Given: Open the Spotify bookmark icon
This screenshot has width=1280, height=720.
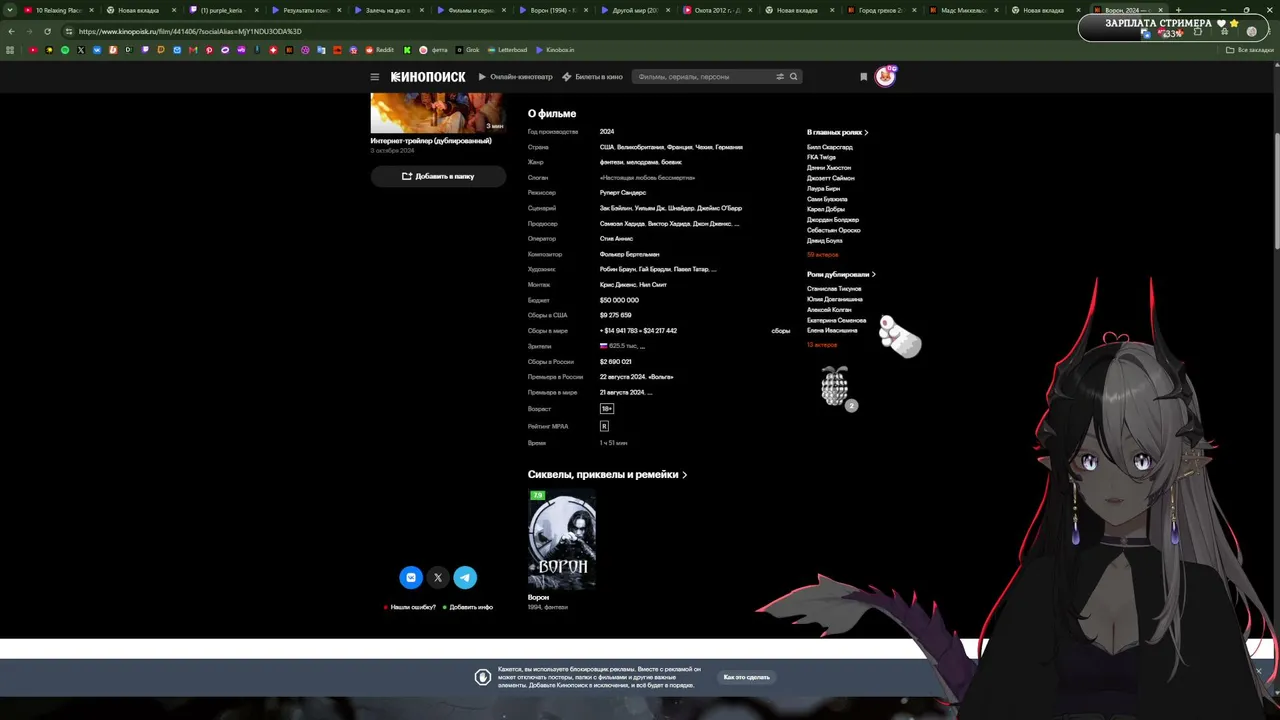Looking at the screenshot, I should (x=65, y=50).
